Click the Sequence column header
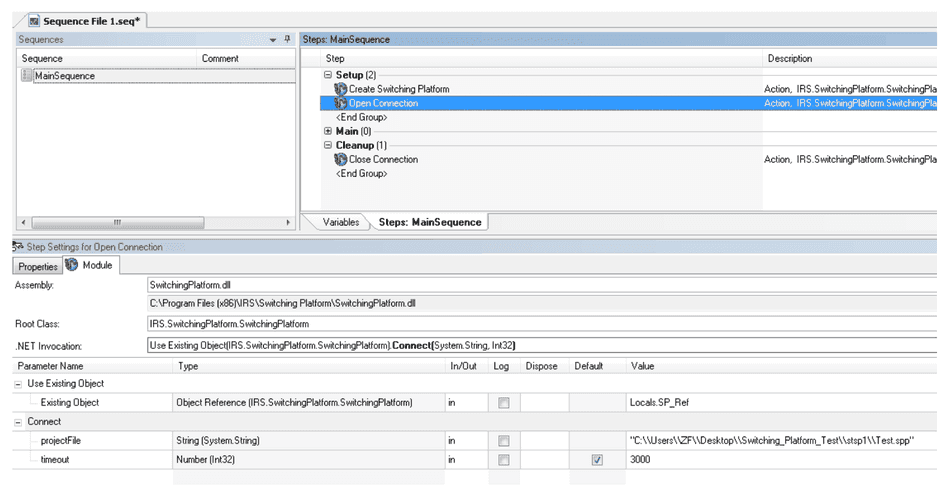This screenshot has width=950, height=495. point(107,58)
